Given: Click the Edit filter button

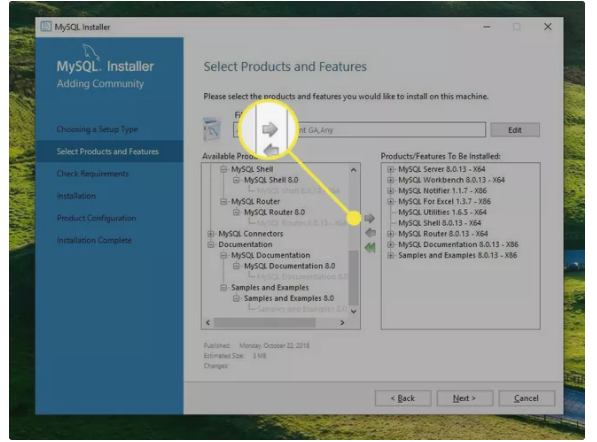Looking at the screenshot, I should 515,130.
